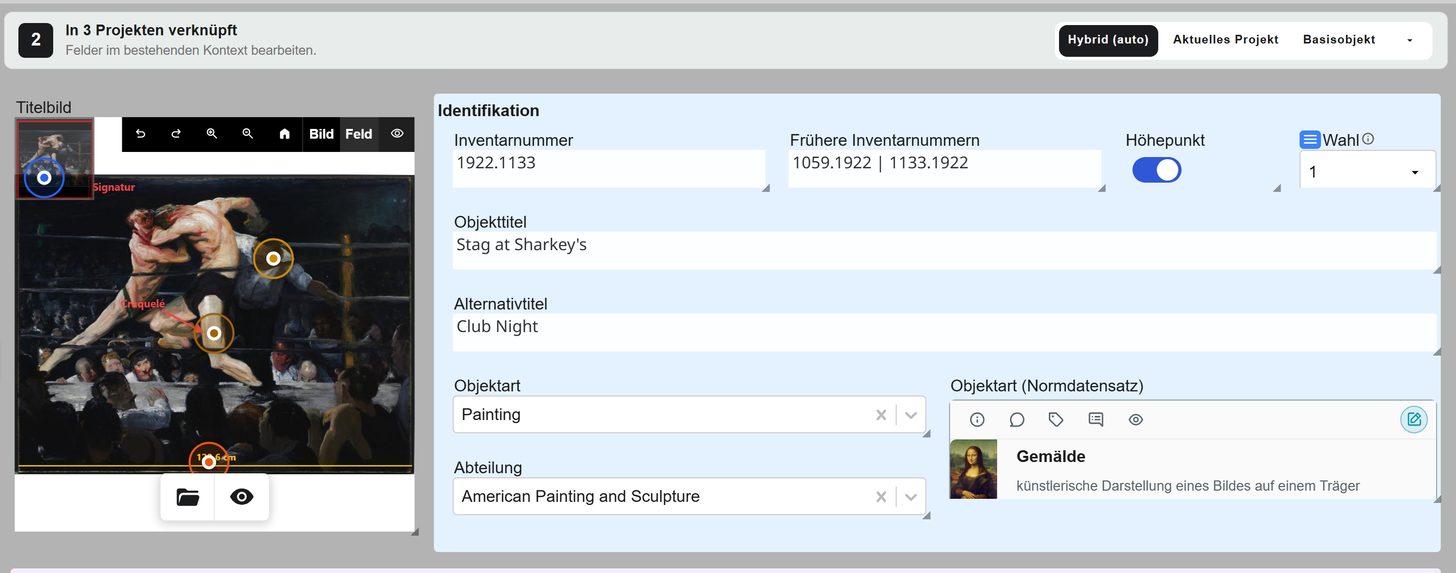Expand the Abteilung dropdown chevron

[911, 496]
